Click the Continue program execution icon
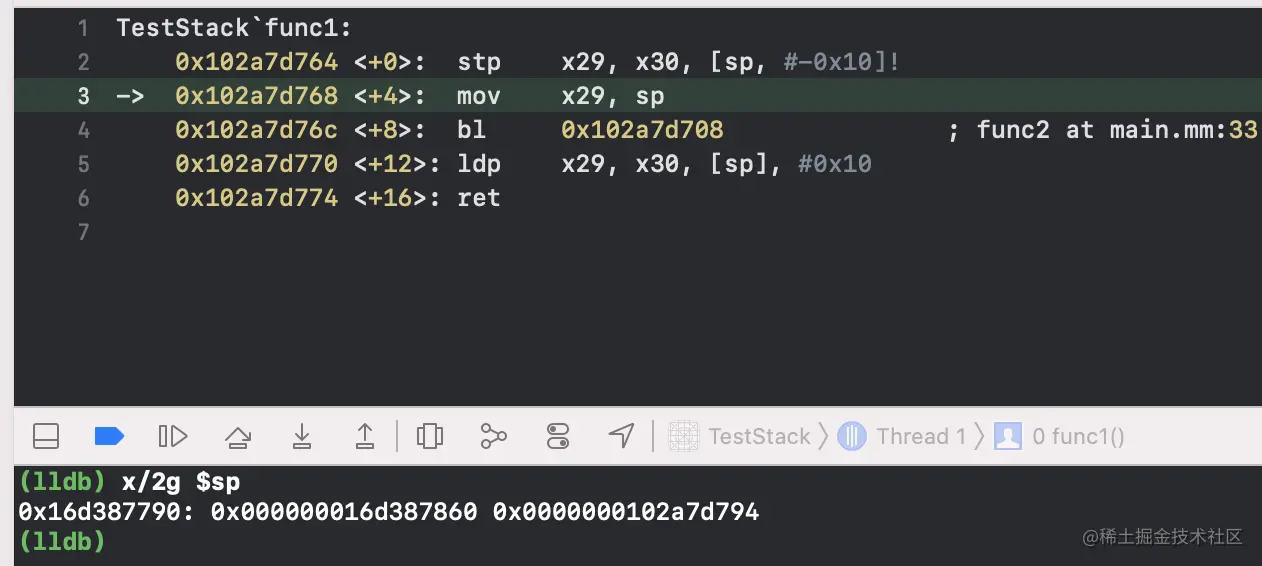 click(x=173, y=436)
